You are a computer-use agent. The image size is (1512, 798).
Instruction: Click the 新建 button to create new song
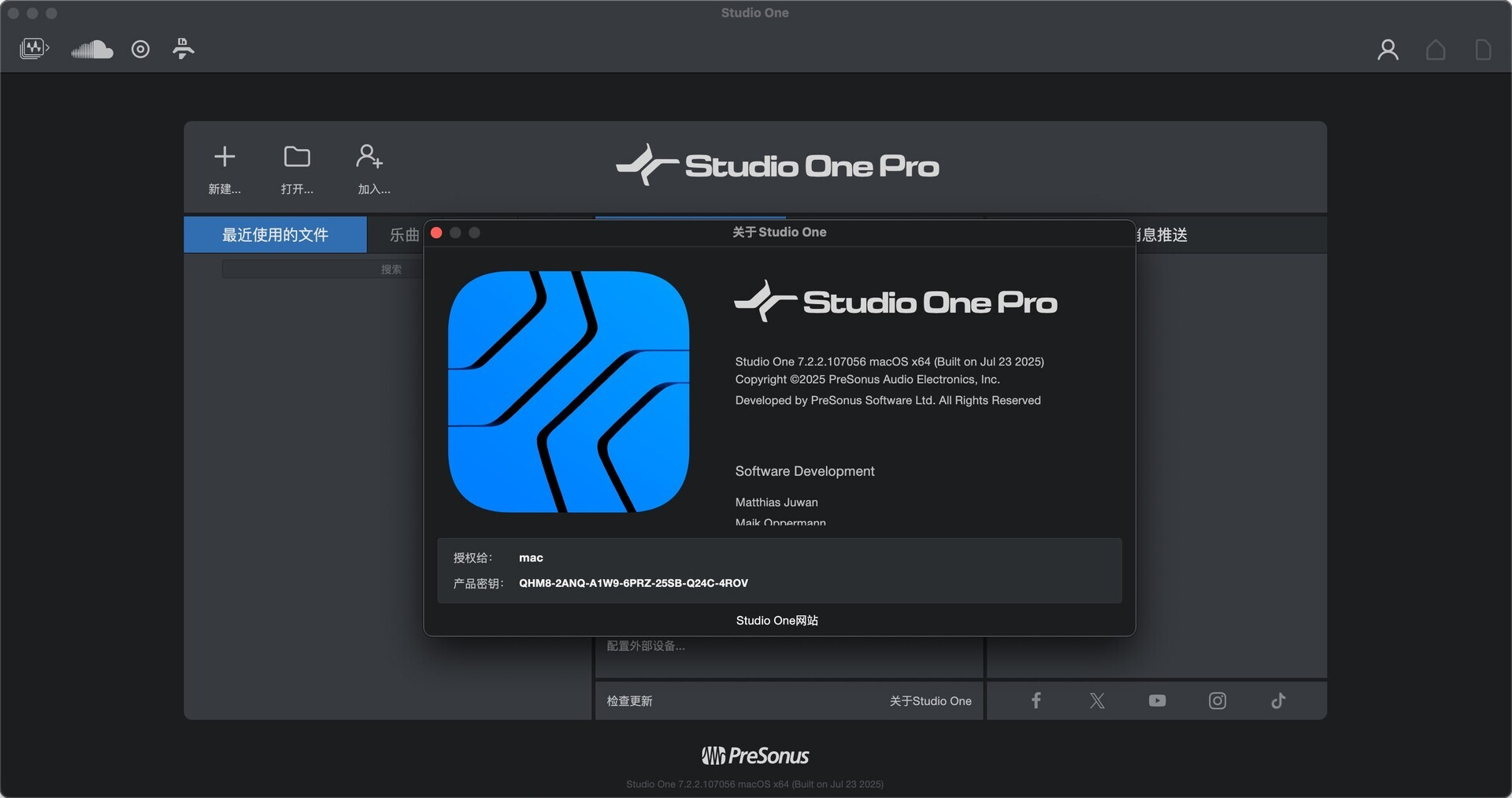point(224,168)
